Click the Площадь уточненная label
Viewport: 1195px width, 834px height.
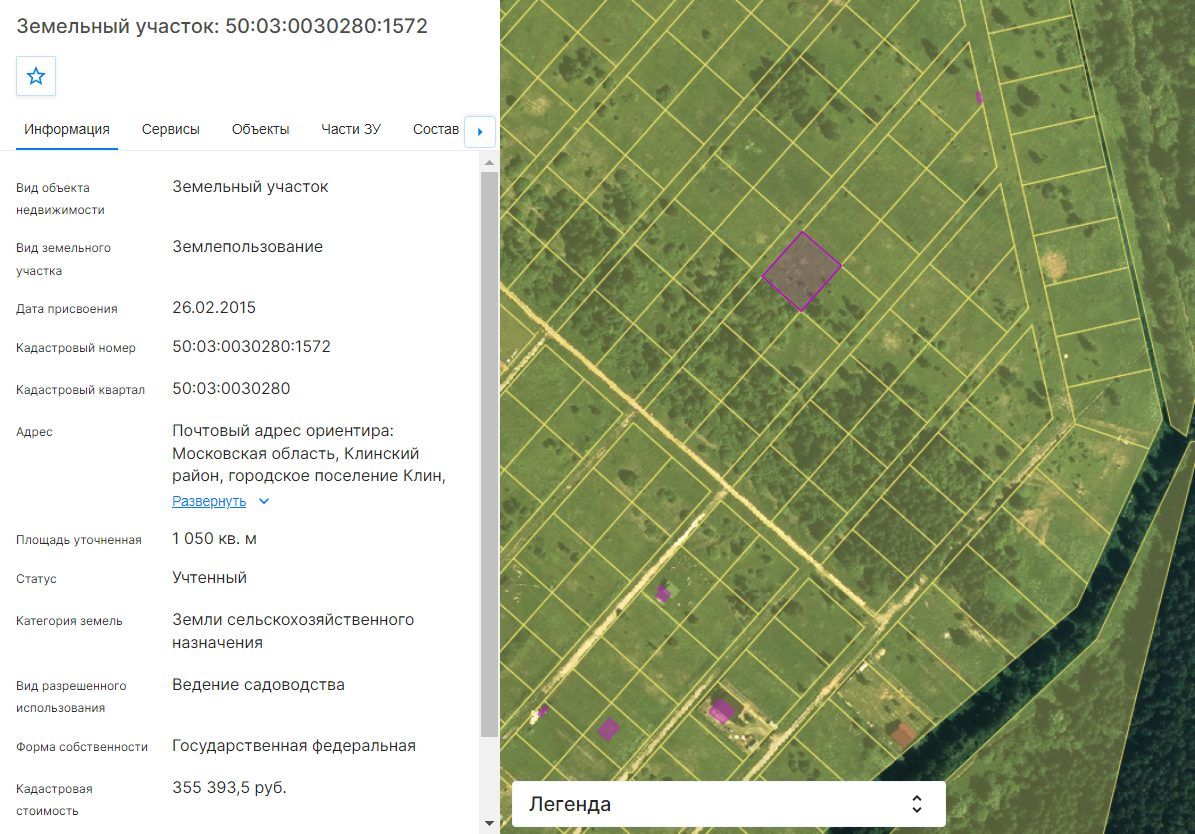click(x=78, y=540)
